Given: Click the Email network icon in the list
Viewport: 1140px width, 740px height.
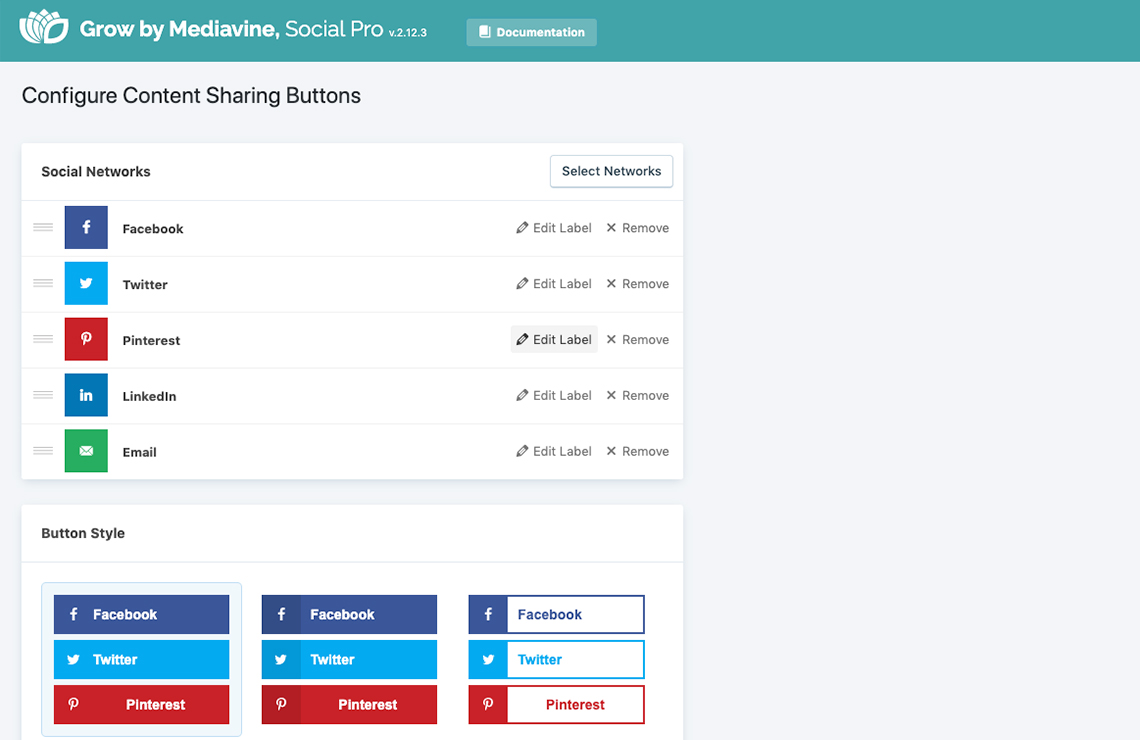Looking at the screenshot, I should (86, 451).
